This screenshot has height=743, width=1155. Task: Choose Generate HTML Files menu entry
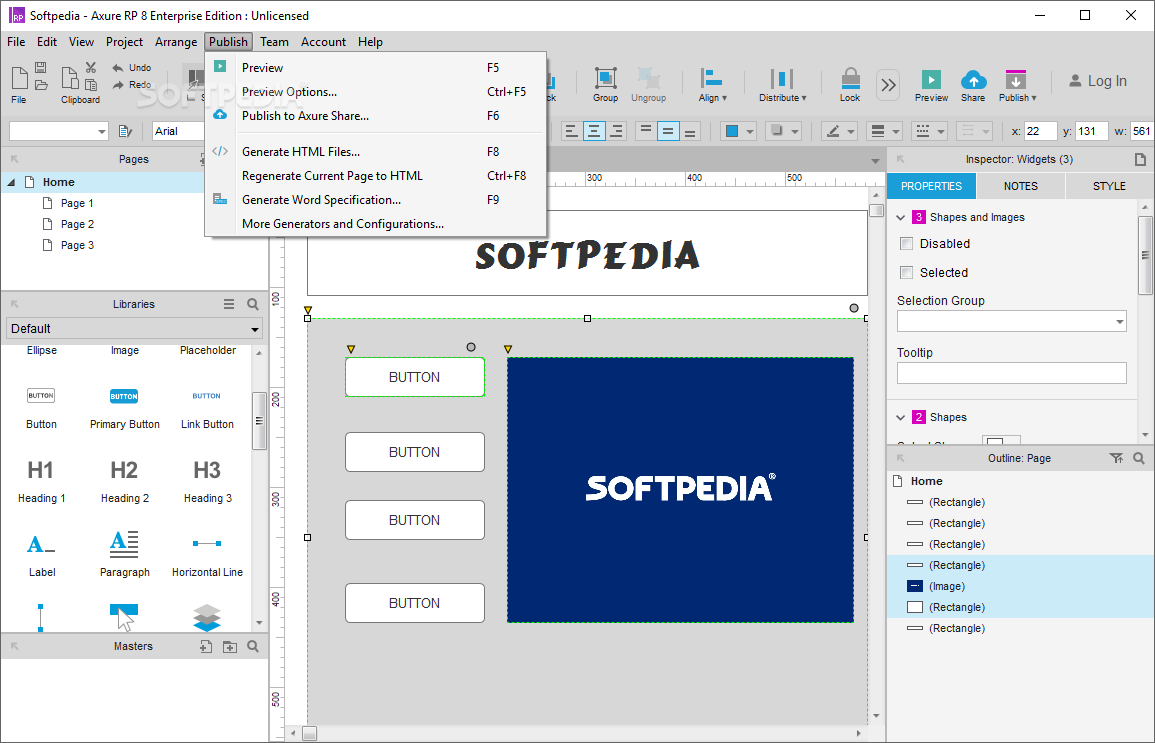coord(376,152)
